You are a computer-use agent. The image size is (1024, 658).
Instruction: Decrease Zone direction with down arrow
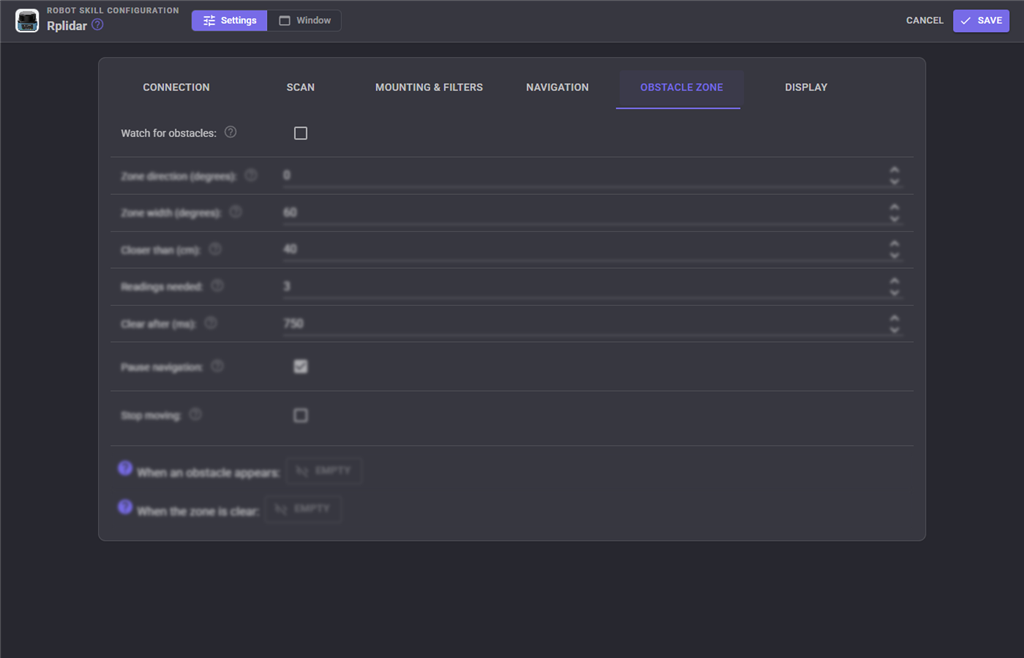894,181
